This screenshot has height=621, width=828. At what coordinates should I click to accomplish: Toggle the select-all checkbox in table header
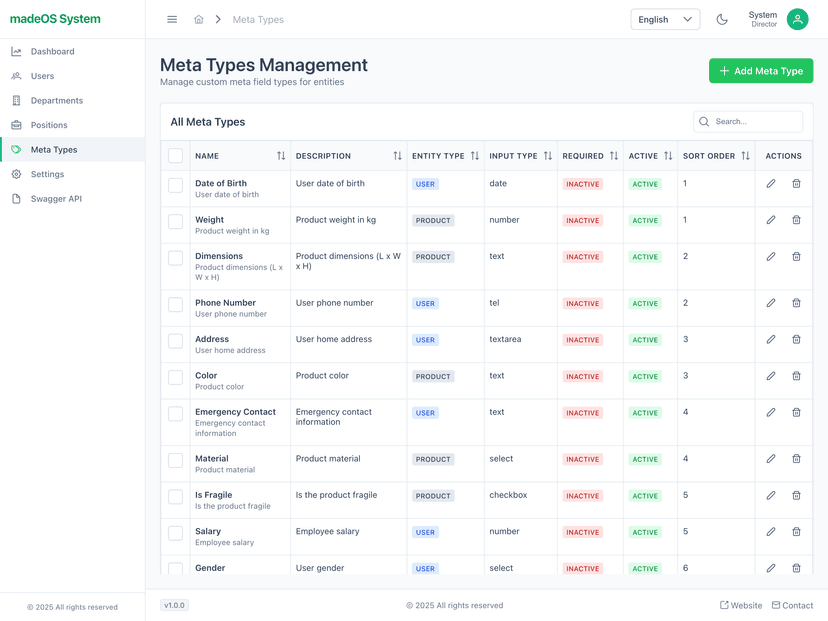175,156
